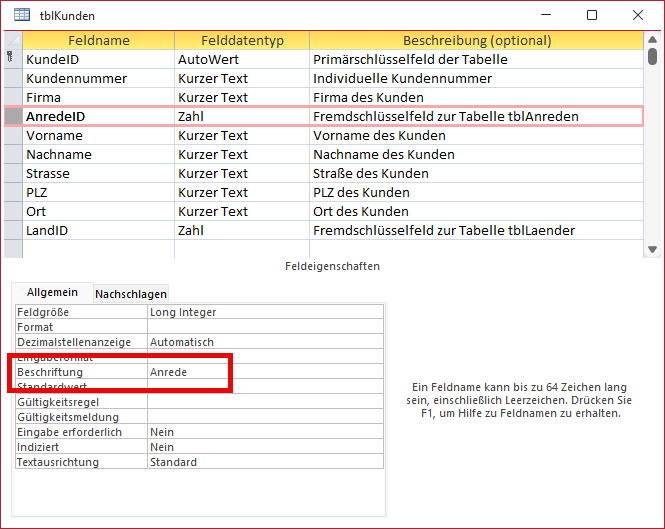Image resolution: width=665 pixels, height=529 pixels.
Task: Select the empty new field name row
Action: pos(98,249)
